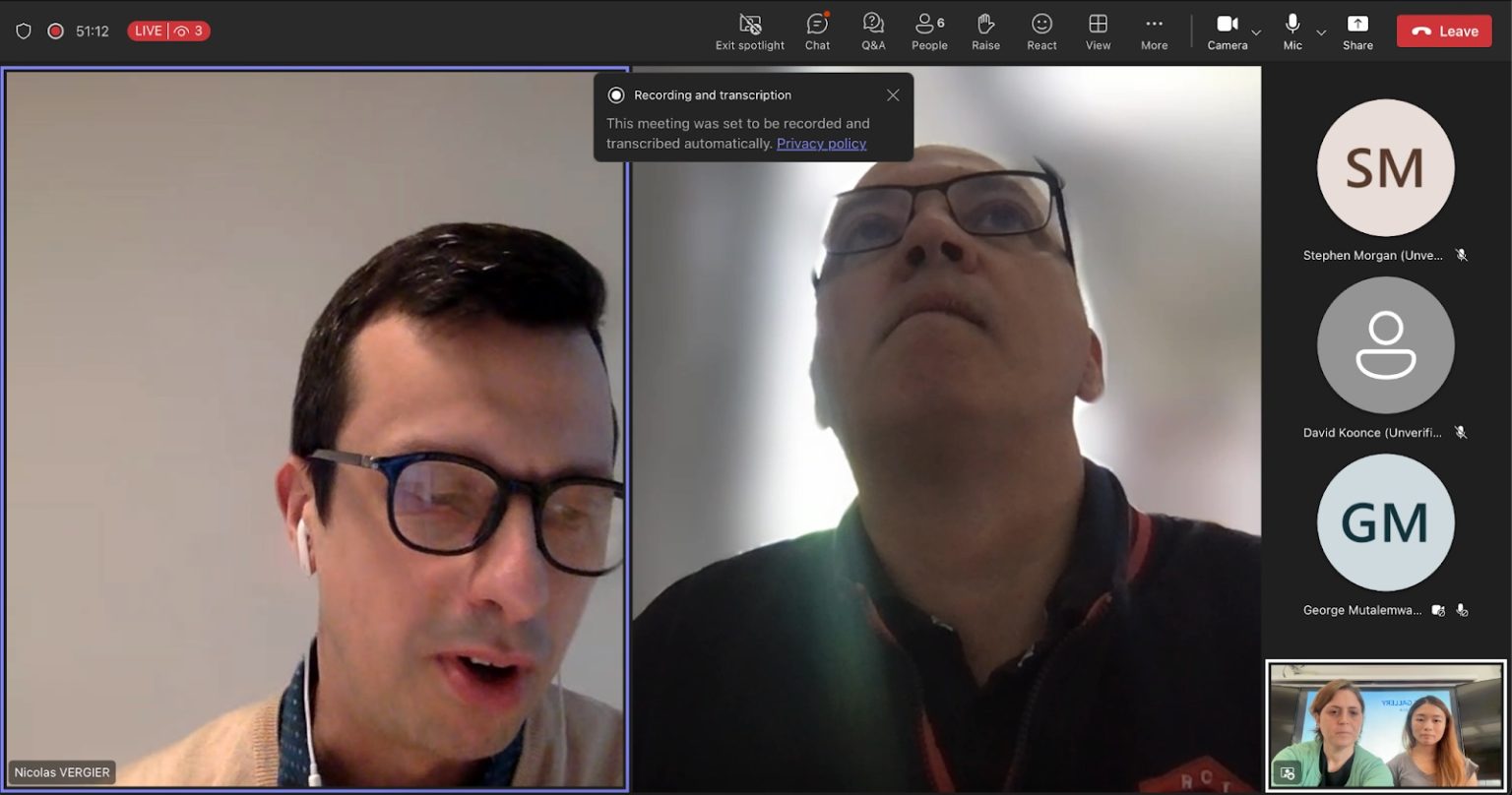
Task: Open the React emoji menu
Action: [1041, 31]
